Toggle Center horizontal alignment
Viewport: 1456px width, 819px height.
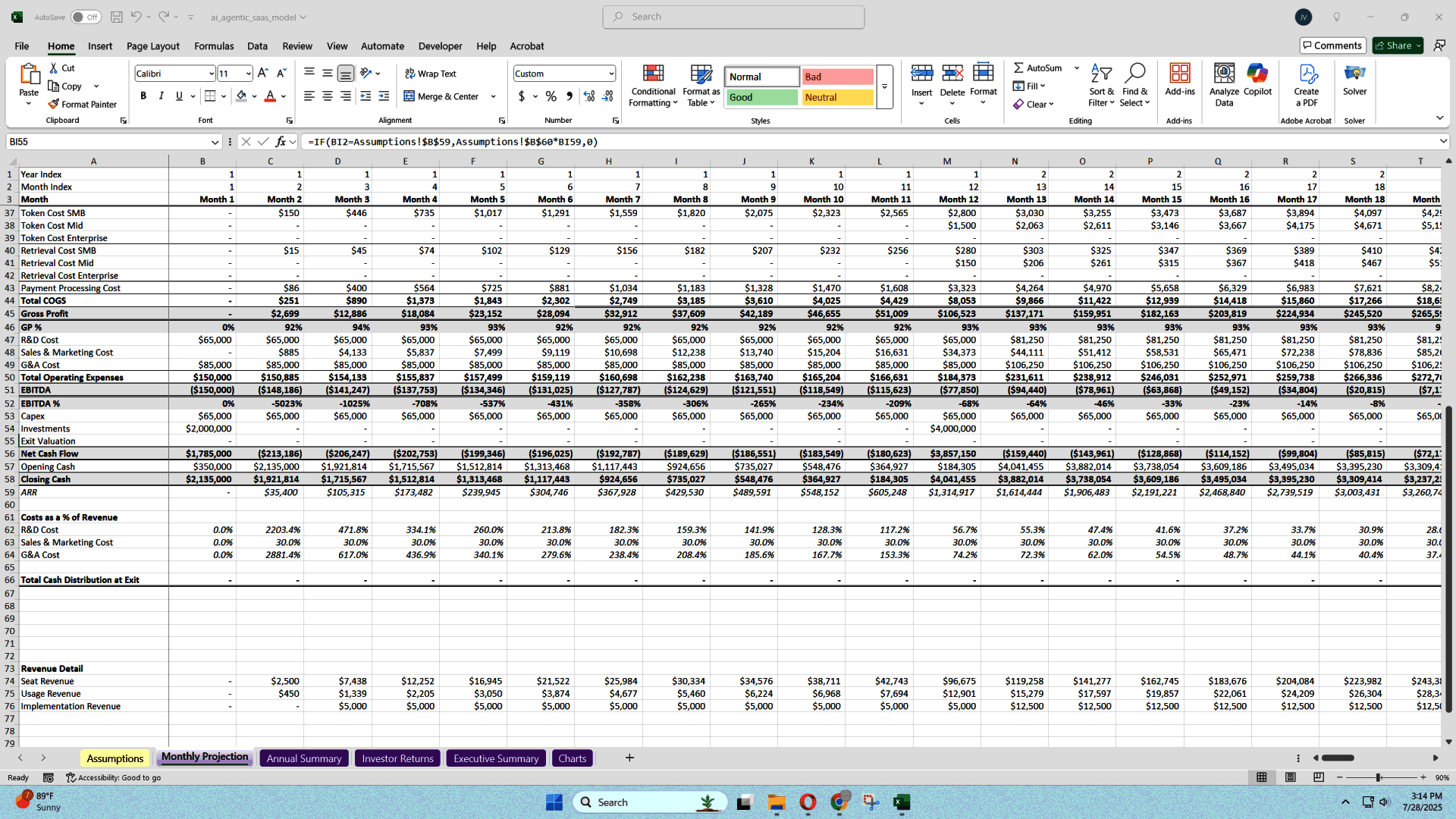click(328, 96)
